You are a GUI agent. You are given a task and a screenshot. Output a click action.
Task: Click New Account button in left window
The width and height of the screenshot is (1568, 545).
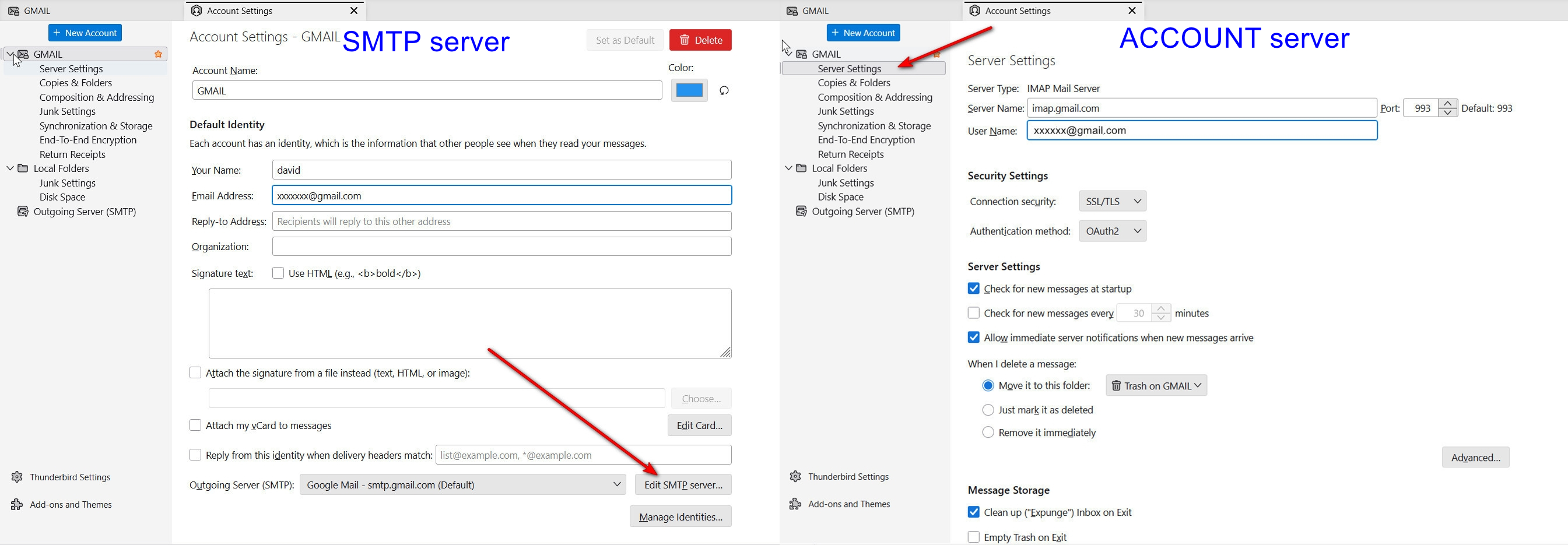(85, 33)
